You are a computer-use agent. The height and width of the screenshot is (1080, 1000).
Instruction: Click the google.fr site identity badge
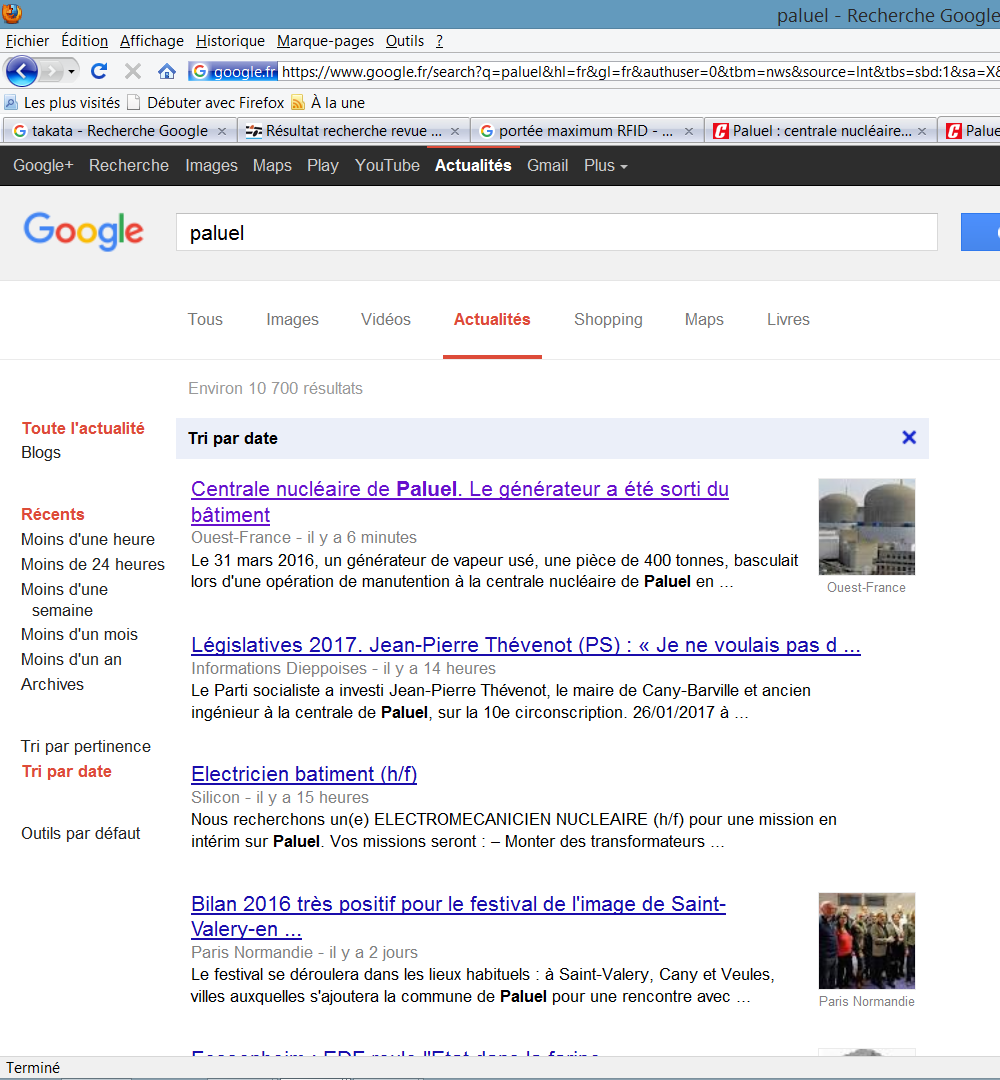[233, 72]
